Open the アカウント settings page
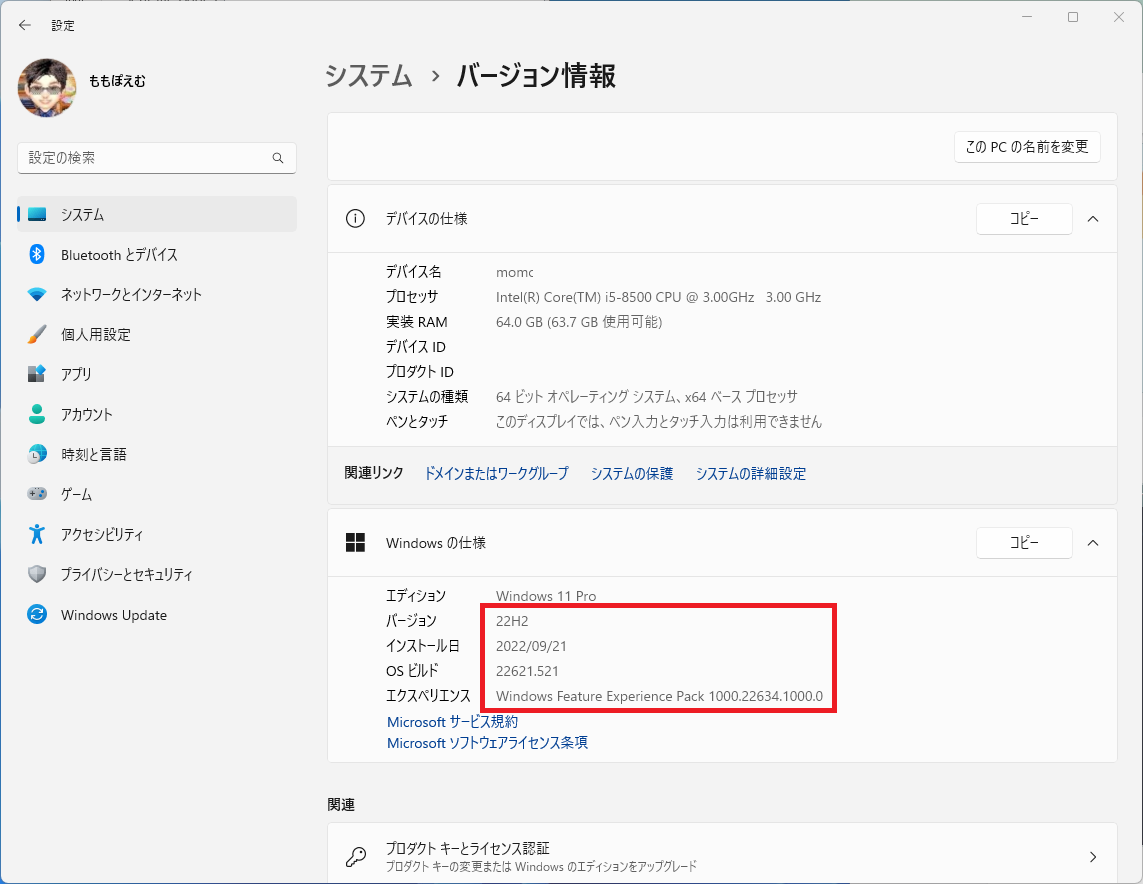Screen dimensions: 1143x884 (87, 414)
